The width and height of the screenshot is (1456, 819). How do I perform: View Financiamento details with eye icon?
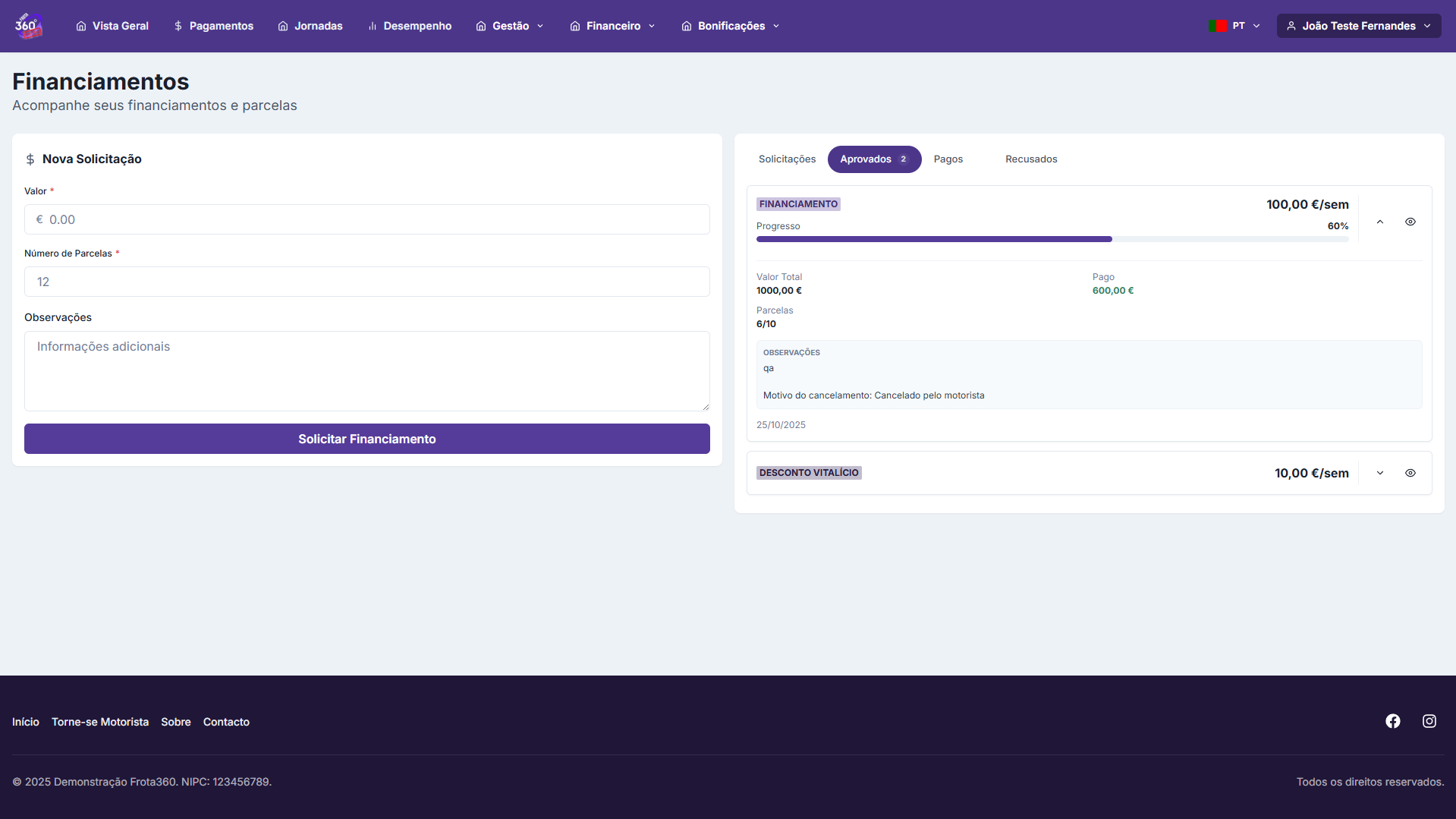pos(1410,222)
